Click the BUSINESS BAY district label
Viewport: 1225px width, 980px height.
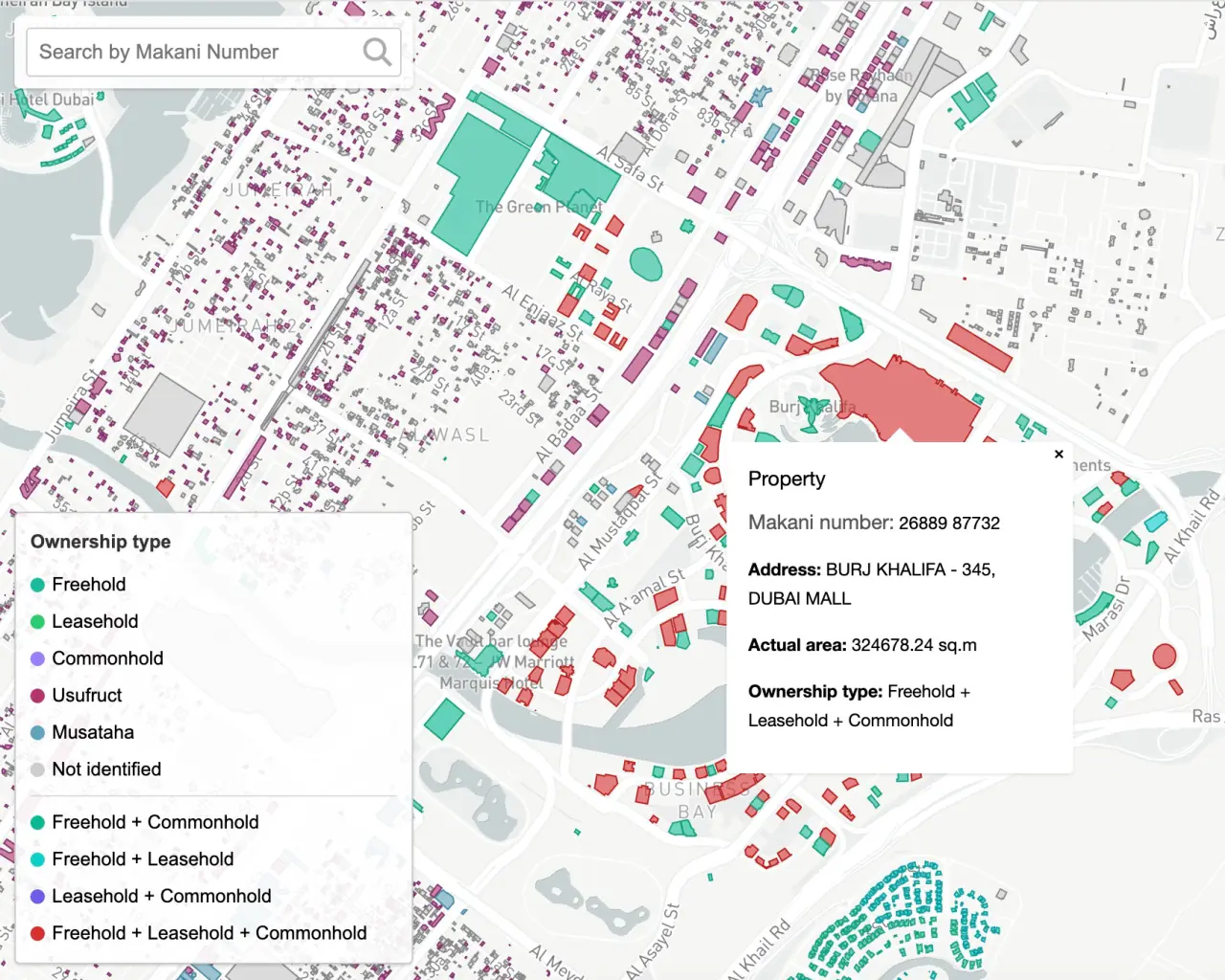698,800
